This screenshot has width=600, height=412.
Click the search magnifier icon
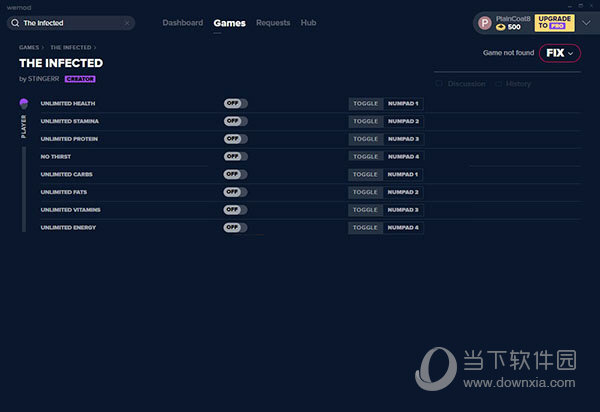point(14,23)
